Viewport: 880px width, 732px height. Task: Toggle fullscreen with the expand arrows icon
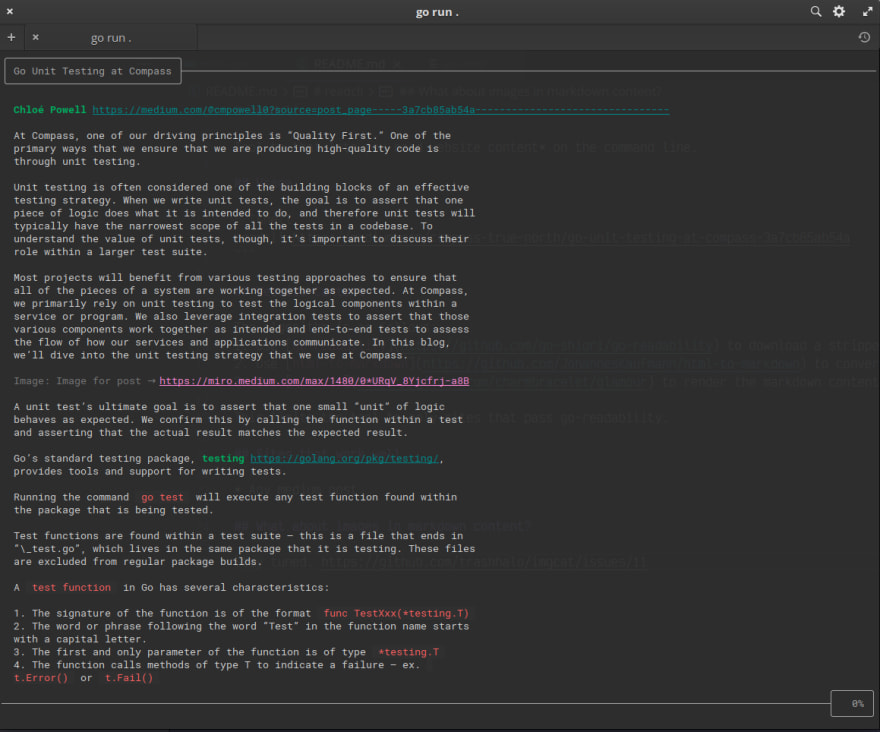pyautogui.click(x=868, y=11)
